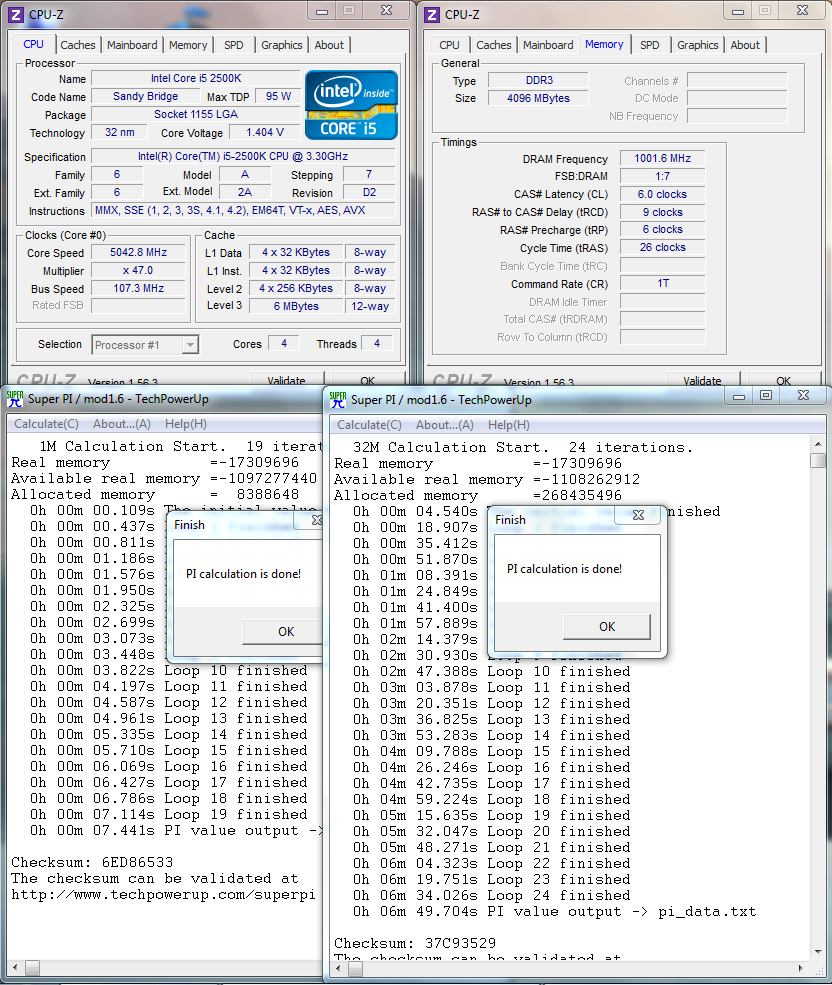
Task: Click the Level 3 cache value 6 MBytes
Action: [x=296, y=307]
